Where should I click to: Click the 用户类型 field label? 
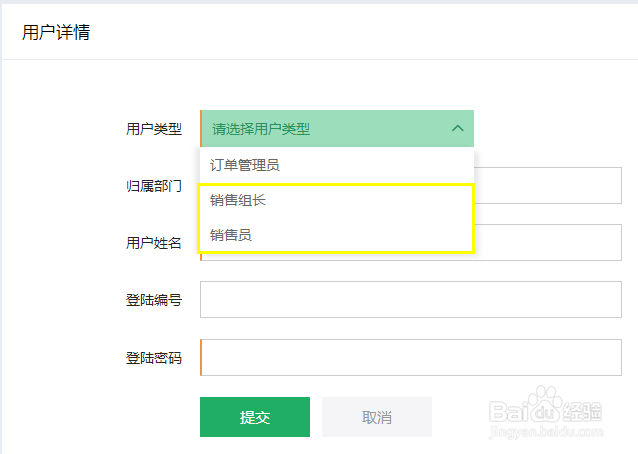154,129
